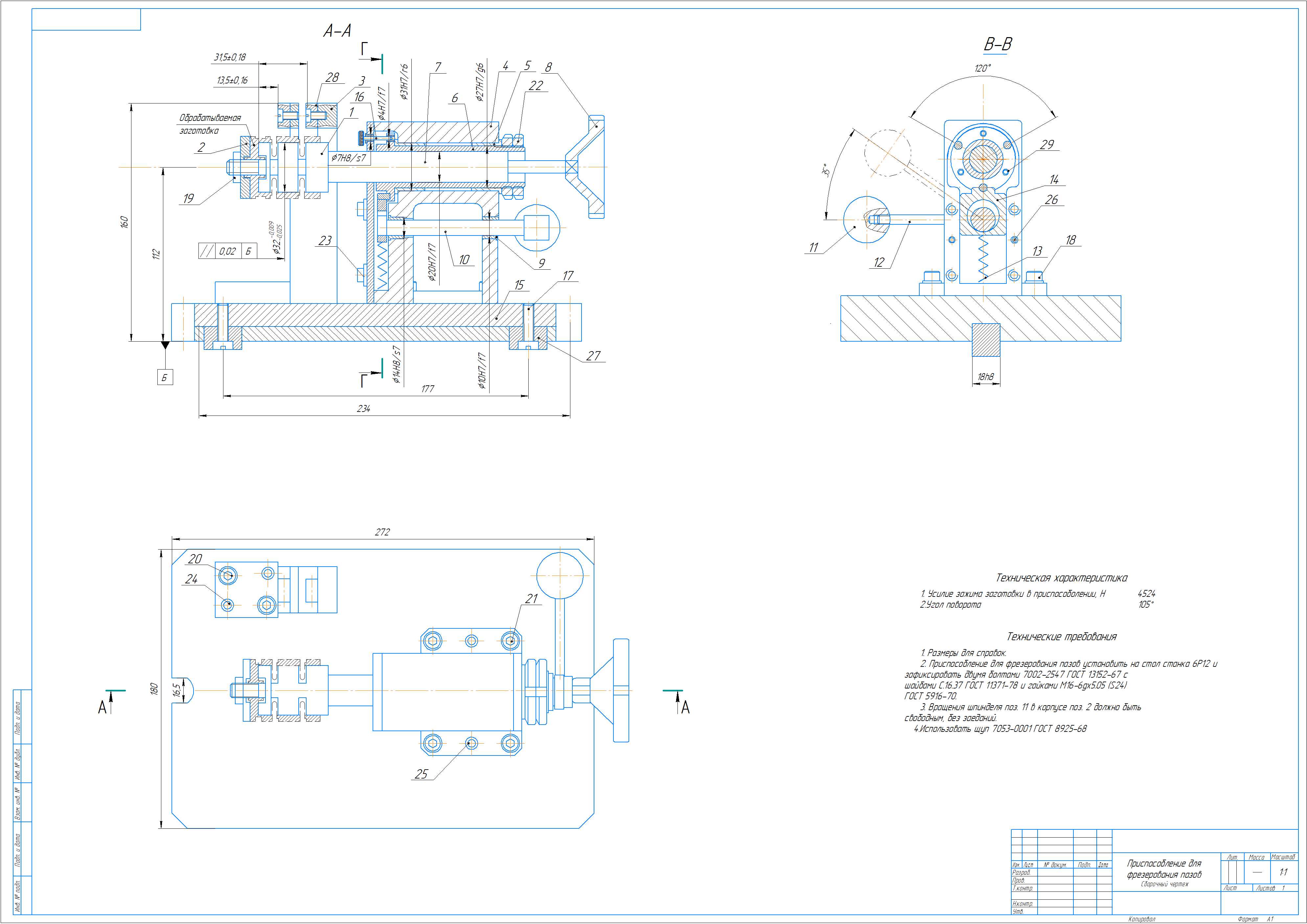Screen dimensions: 1307x924
Task: Click position number '10' callout
Action: 465,260
